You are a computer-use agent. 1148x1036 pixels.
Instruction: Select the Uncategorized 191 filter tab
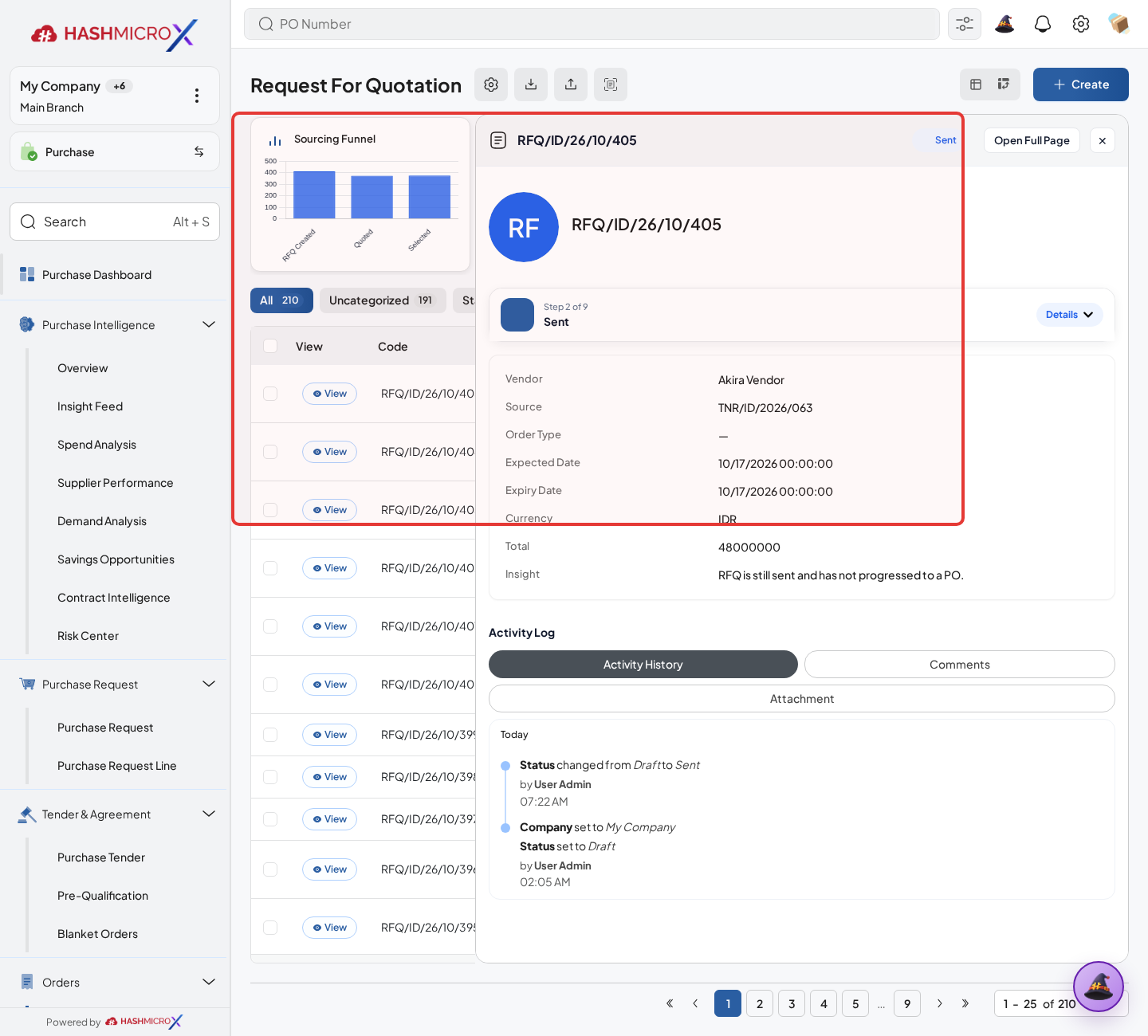point(383,300)
